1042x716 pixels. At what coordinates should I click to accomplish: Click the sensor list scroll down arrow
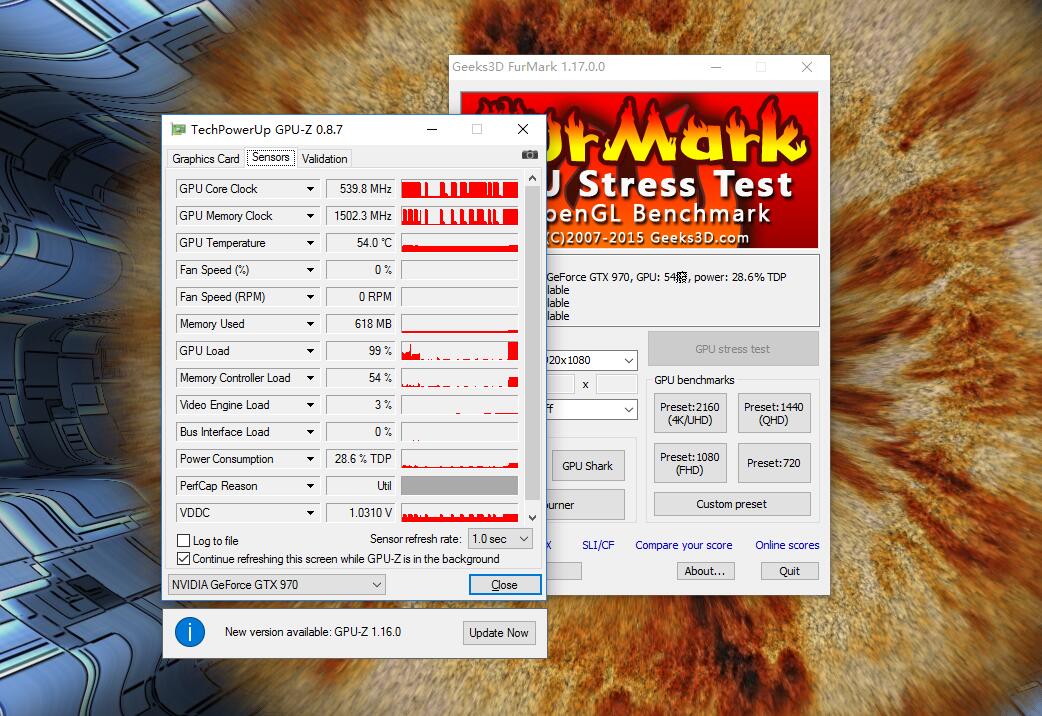point(532,517)
